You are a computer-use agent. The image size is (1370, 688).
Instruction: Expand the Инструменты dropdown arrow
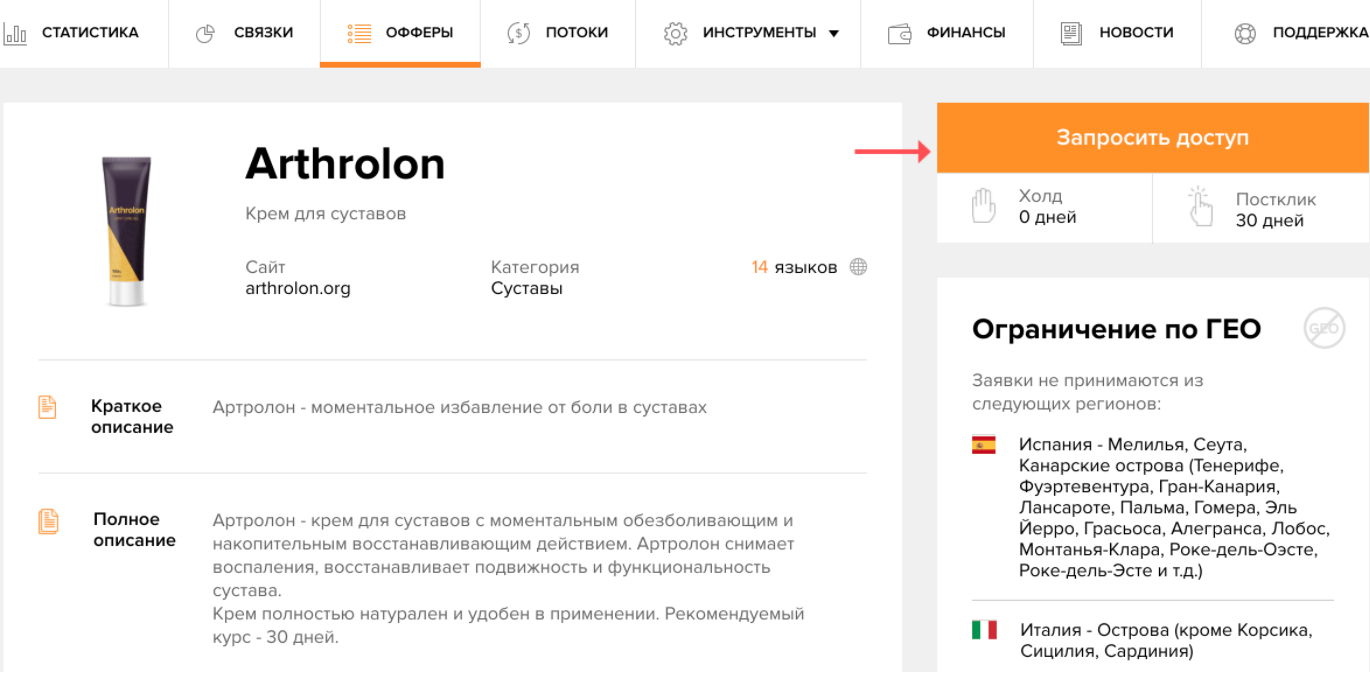coord(834,34)
